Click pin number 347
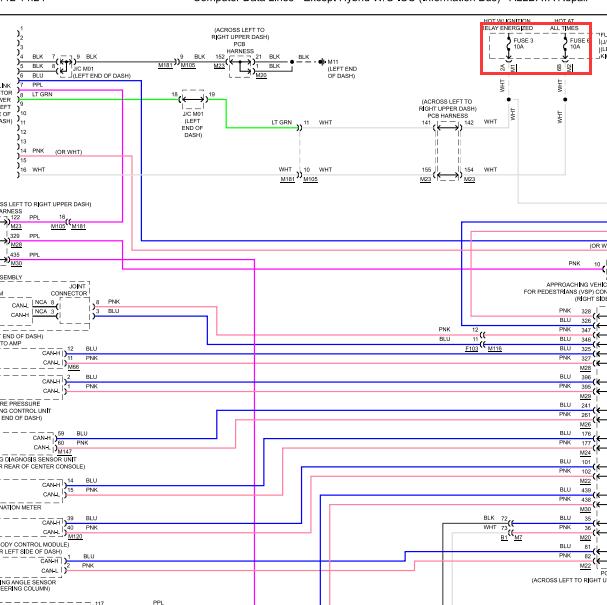 pyautogui.click(x=586, y=330)
